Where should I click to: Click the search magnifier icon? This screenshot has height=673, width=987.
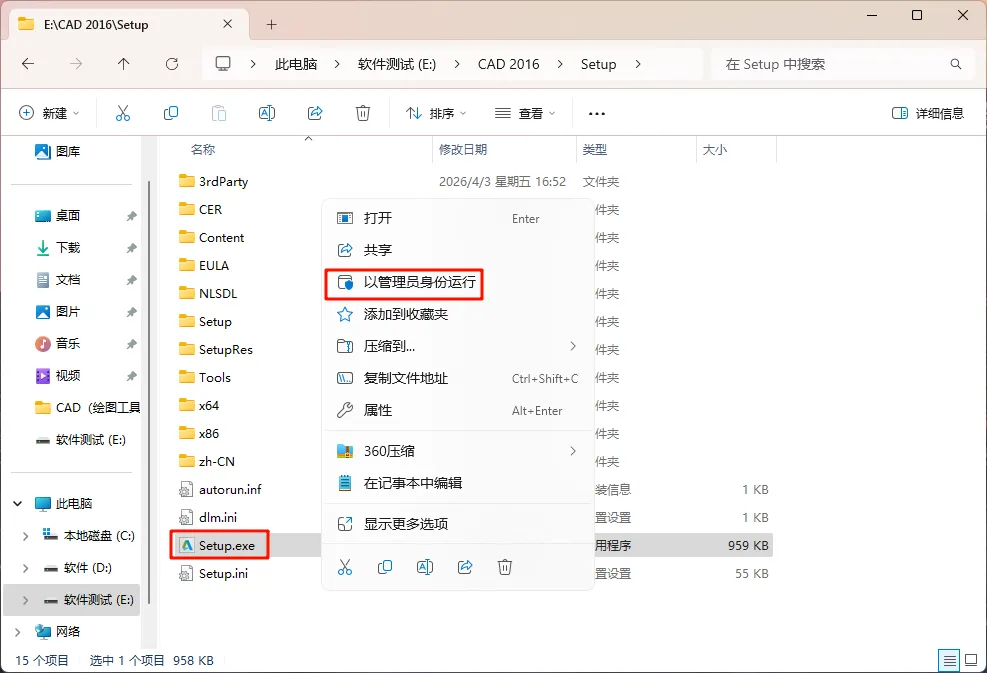coord(956,64)
